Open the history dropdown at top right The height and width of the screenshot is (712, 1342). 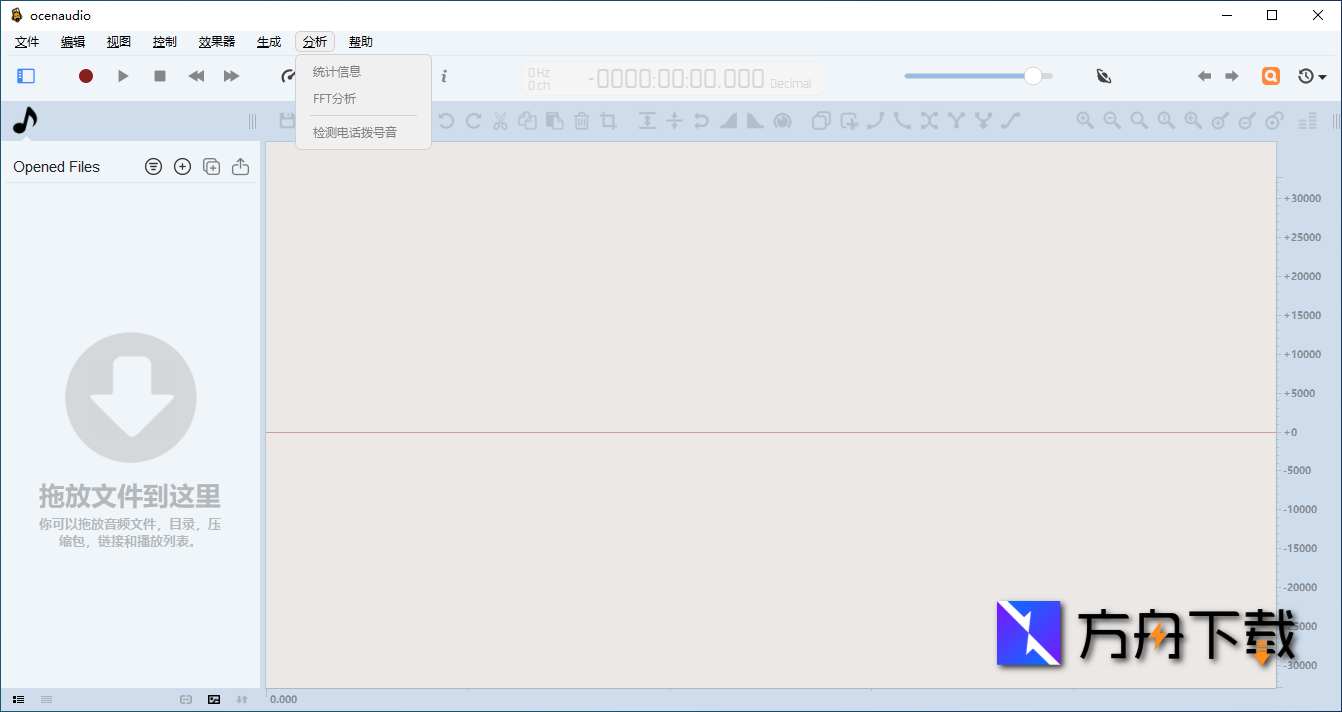click(x=1311, y=76)
